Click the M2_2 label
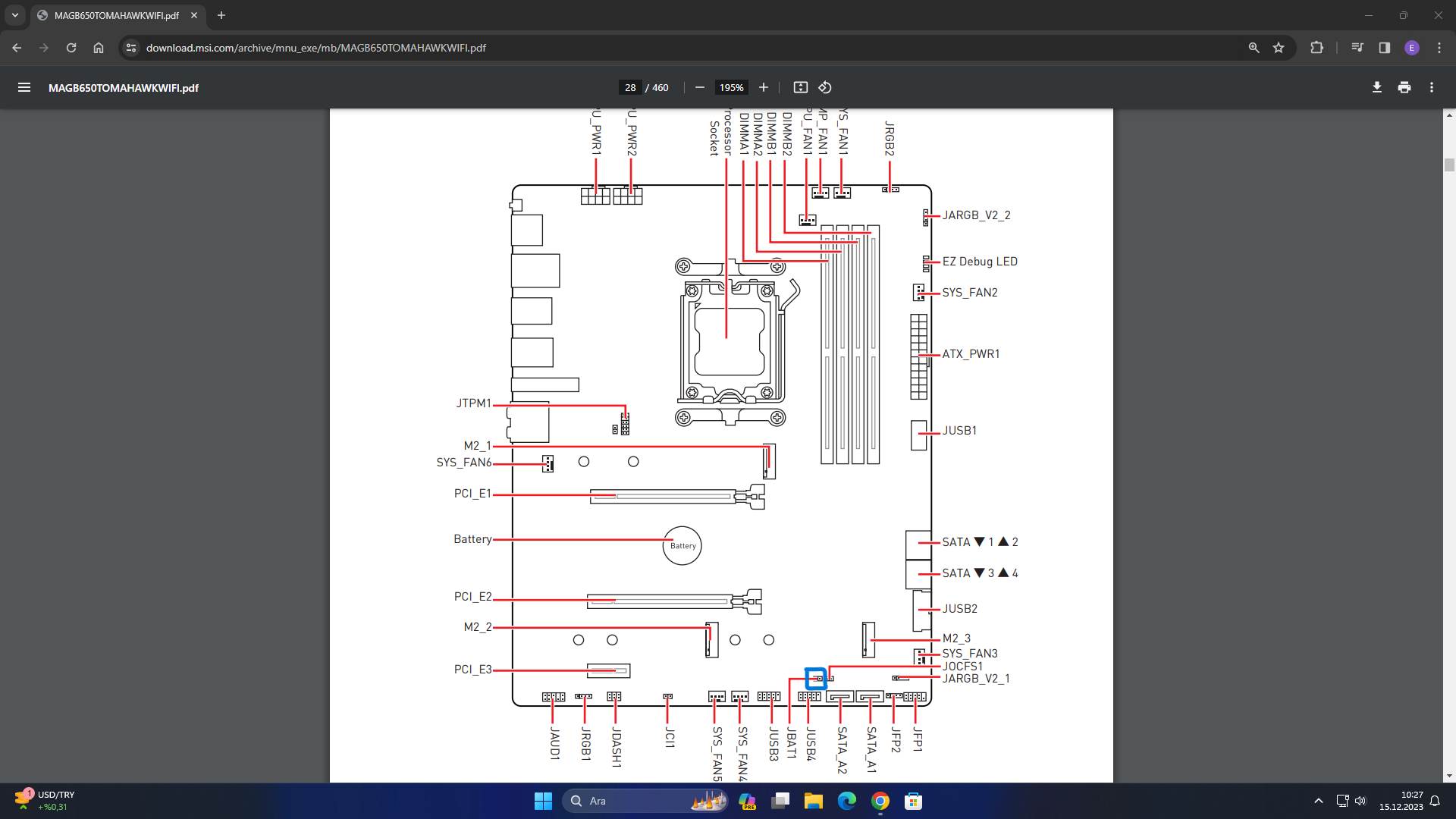 tap(478, 627)
